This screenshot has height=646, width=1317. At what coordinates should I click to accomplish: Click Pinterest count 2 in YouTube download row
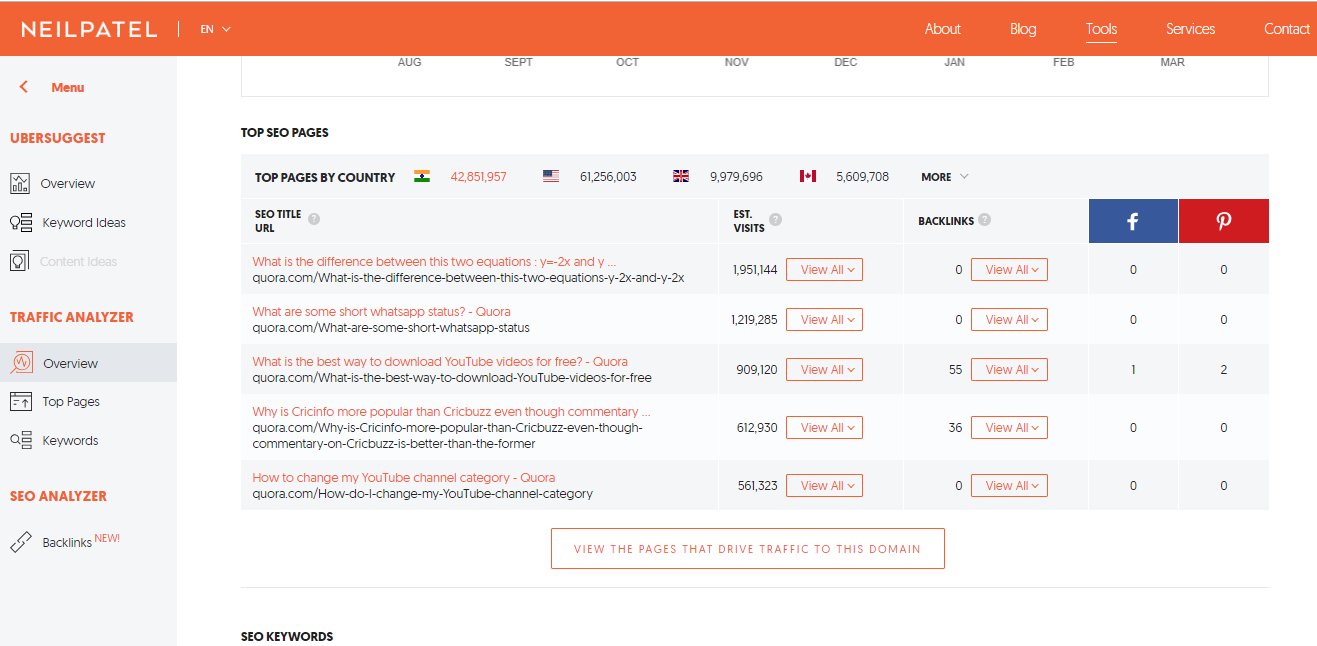click(1224, 370)
